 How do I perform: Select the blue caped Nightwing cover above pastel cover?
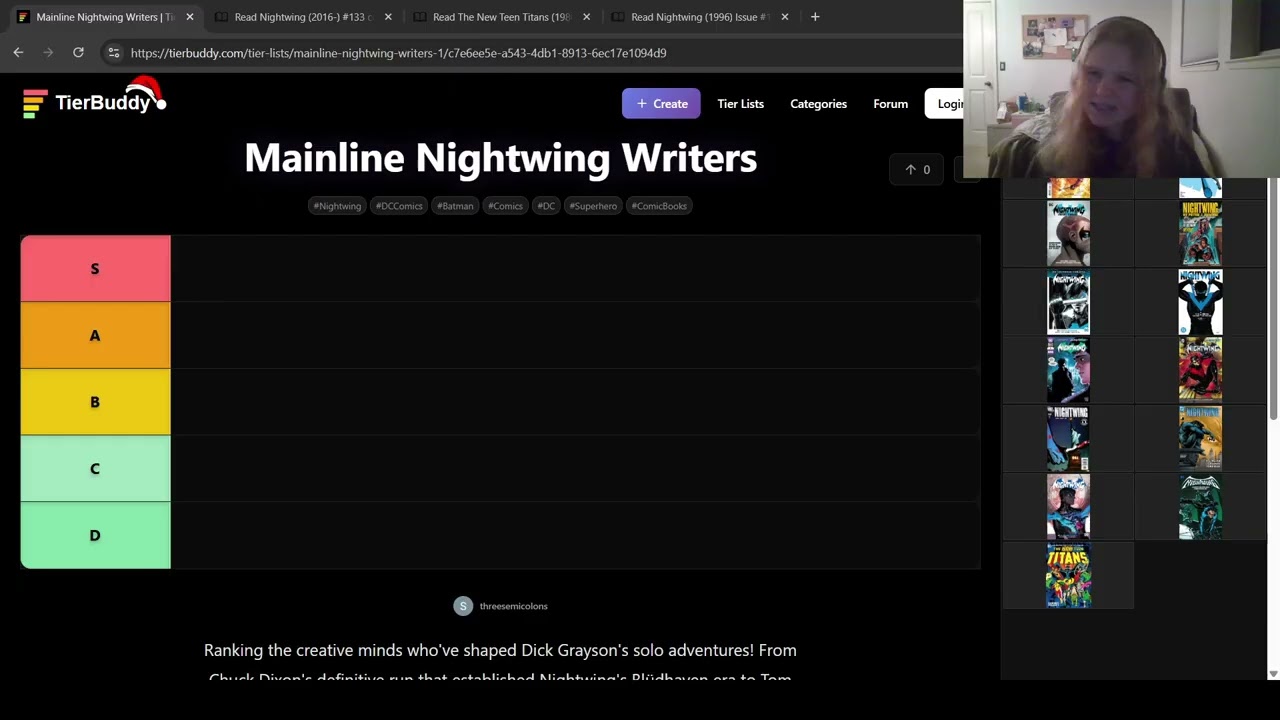tap(1068, 438)
